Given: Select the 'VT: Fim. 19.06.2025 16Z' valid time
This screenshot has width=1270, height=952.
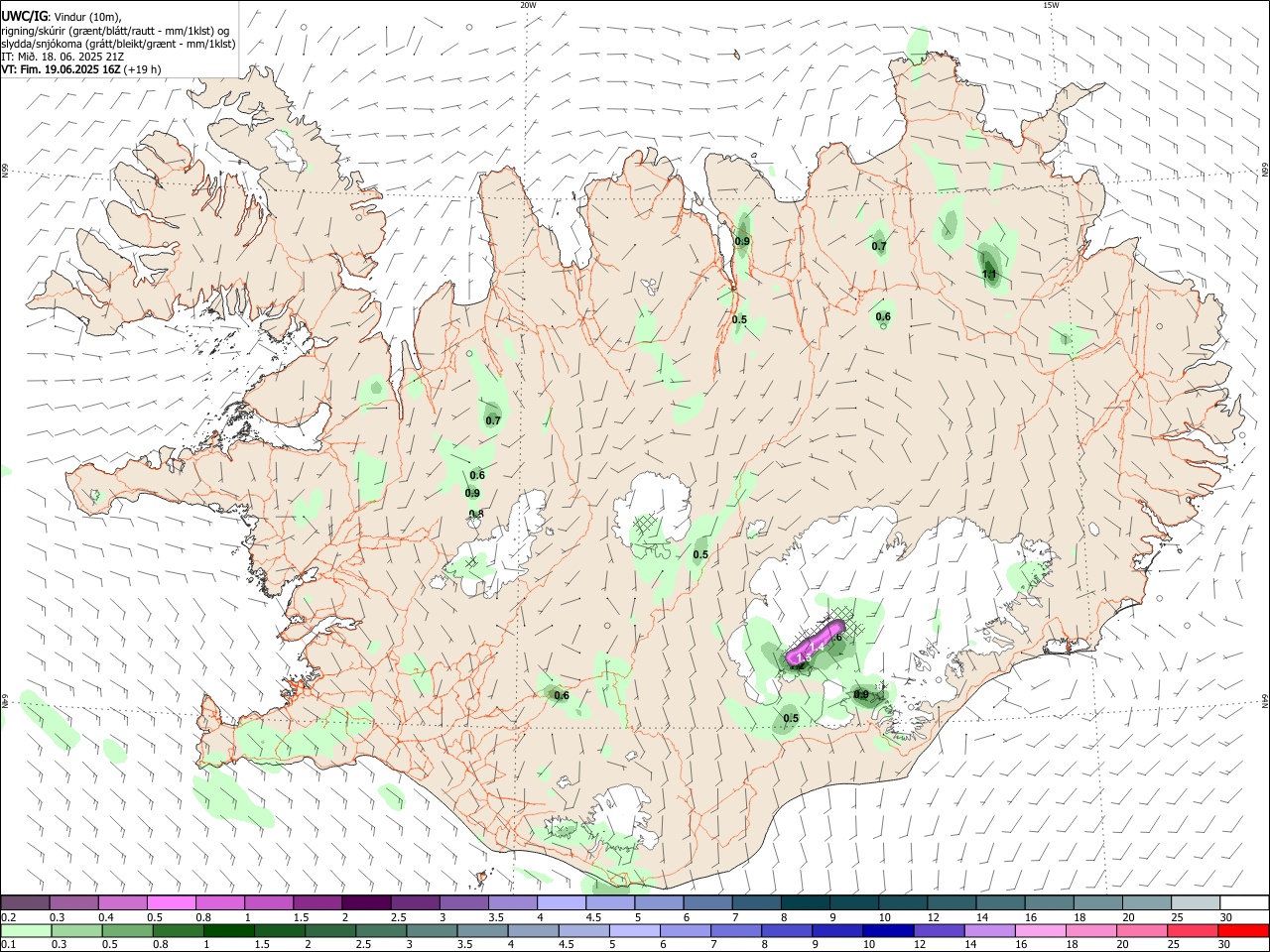Looking at the screenshot, I should point(60,69).
